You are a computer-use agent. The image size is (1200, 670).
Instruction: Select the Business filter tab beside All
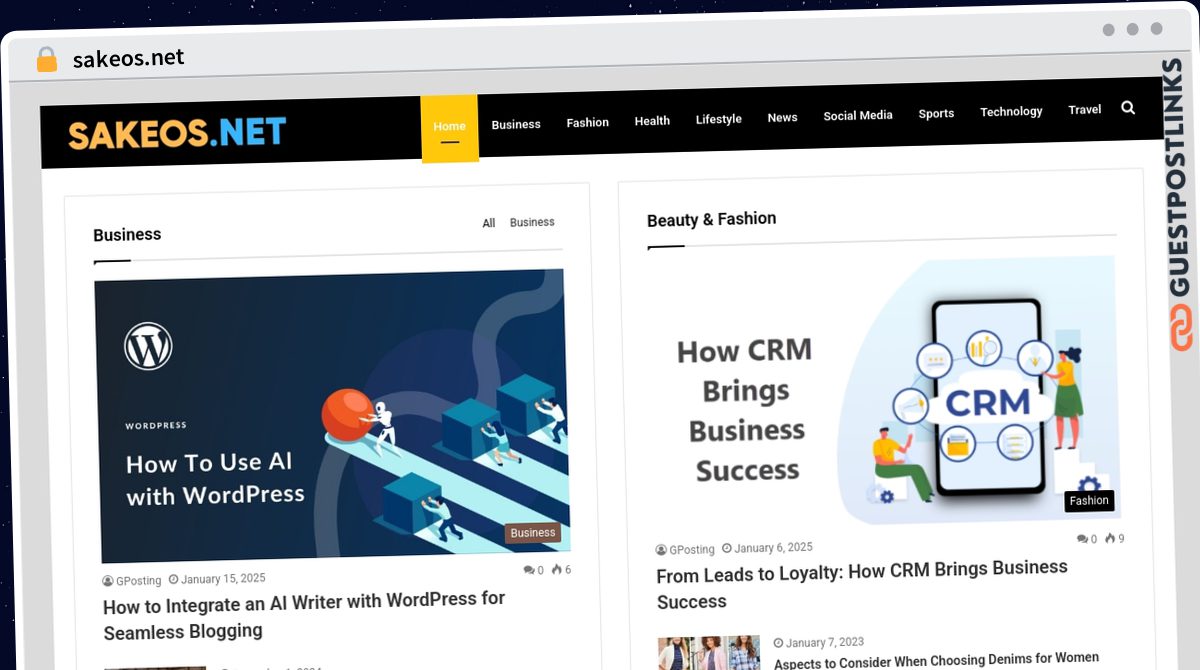click(x=532, y=222)
